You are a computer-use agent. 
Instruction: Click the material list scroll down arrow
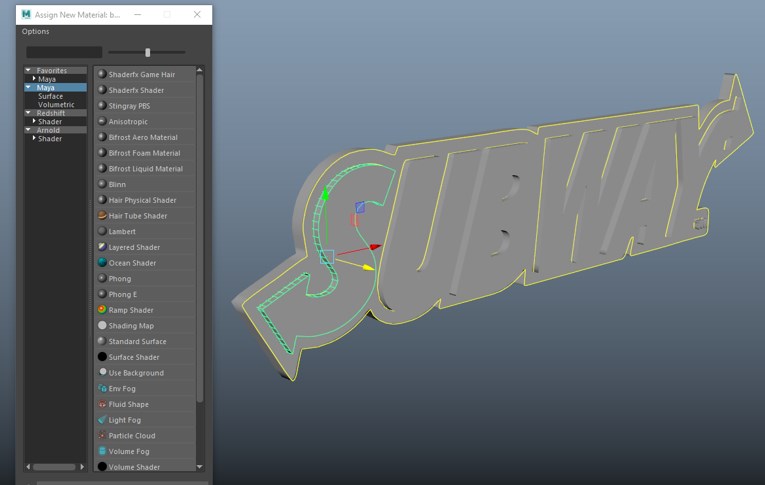[x=200, y=467]
